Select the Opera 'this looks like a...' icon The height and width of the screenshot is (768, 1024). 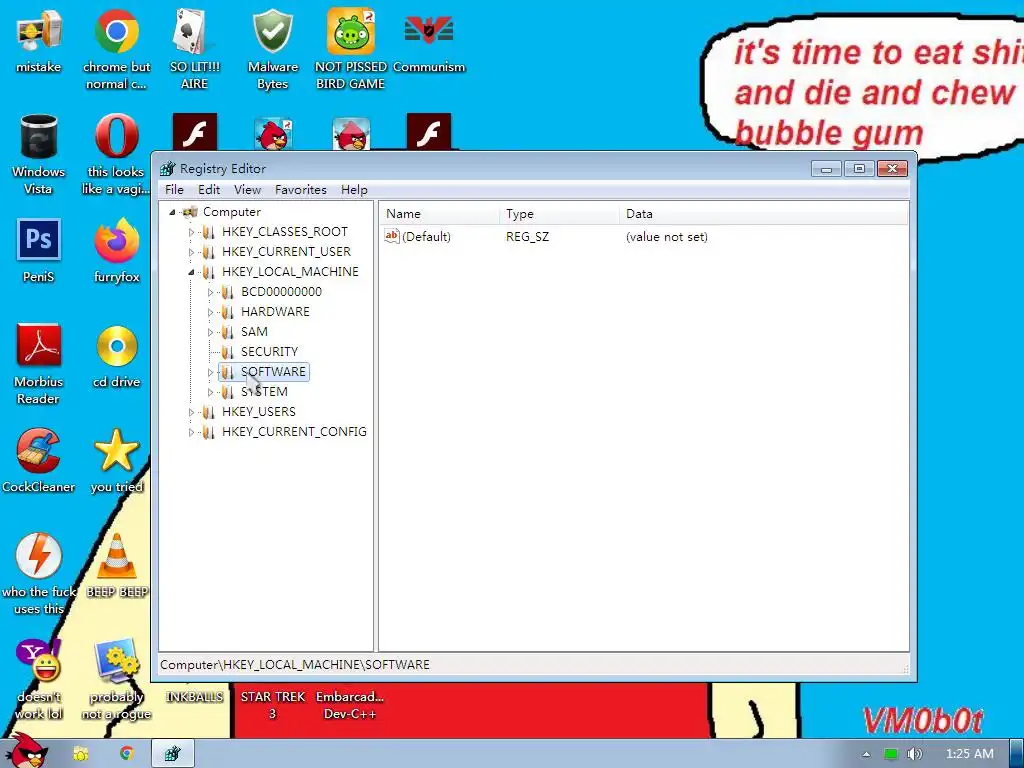(116, 154)
